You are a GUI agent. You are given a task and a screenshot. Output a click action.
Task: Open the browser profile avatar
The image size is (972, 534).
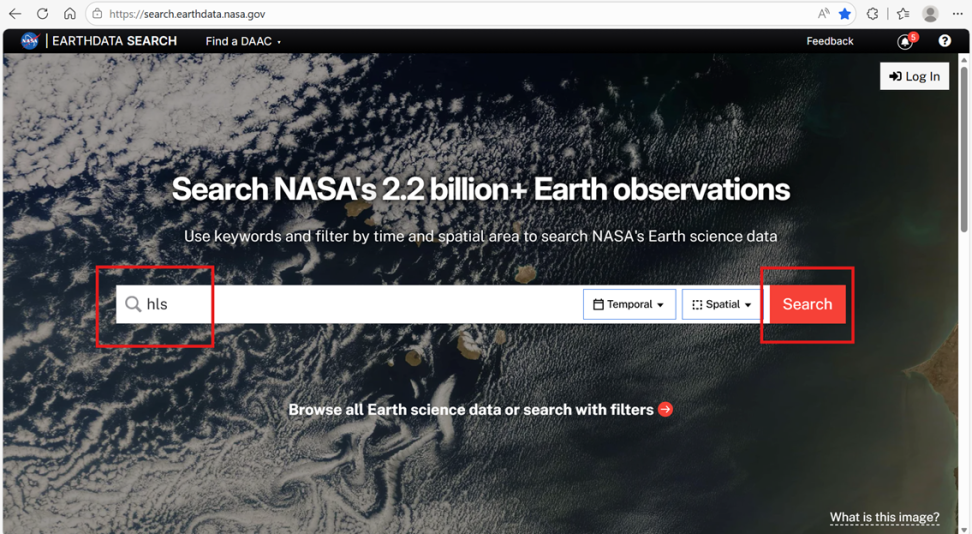tap(930, 14)
